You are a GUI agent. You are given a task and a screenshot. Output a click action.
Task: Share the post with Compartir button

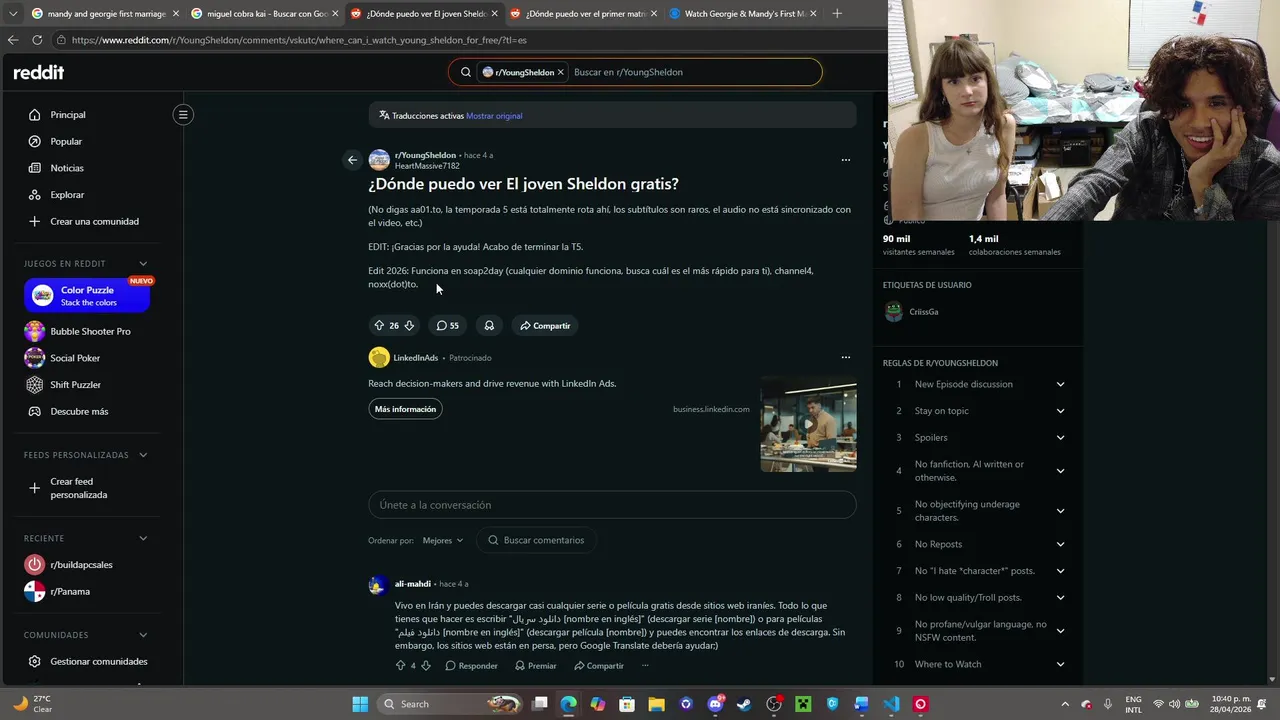tap(545, 325)
